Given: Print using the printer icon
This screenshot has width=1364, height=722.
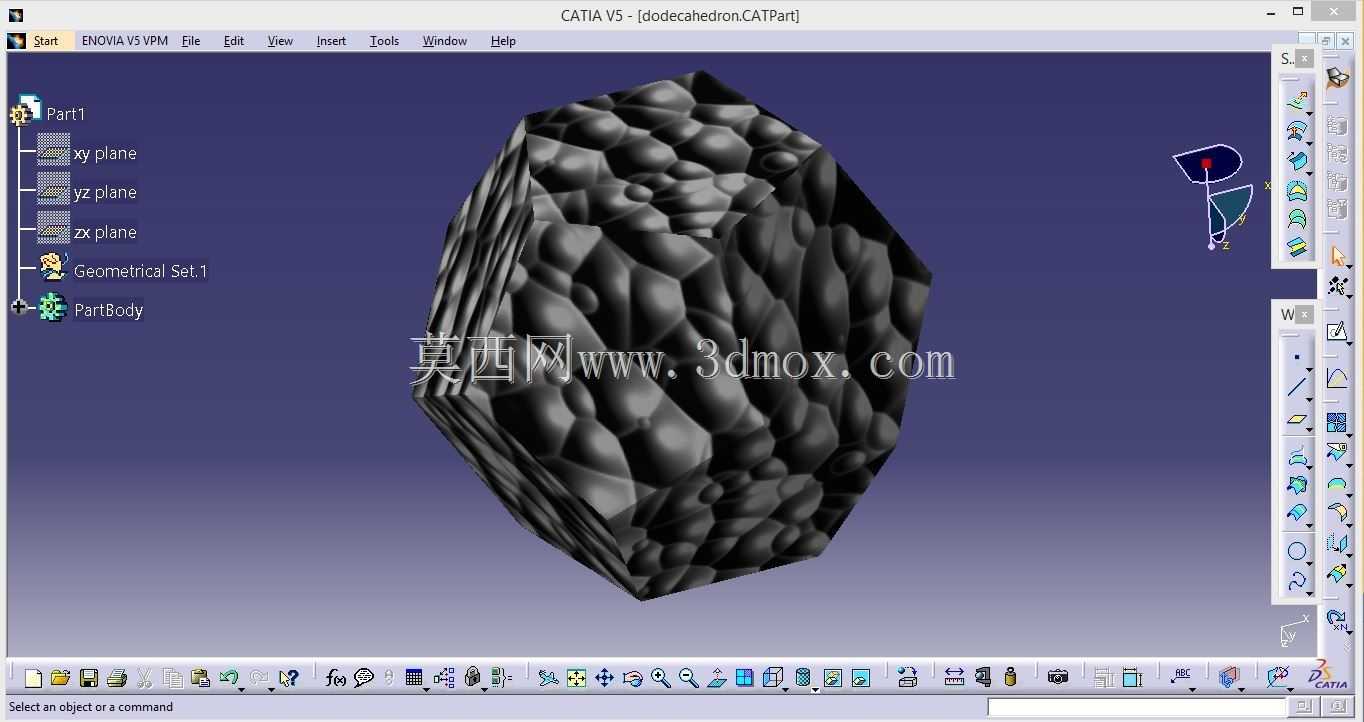Looking at the screenshot, I should (x=116, y=678).
